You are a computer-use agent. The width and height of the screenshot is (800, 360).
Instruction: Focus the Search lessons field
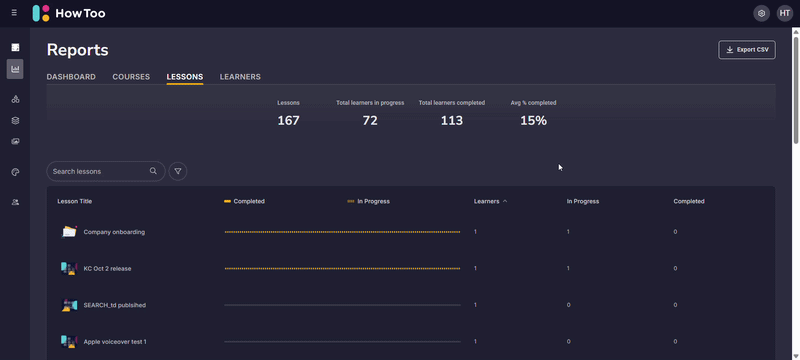click(x=106, y=171)
